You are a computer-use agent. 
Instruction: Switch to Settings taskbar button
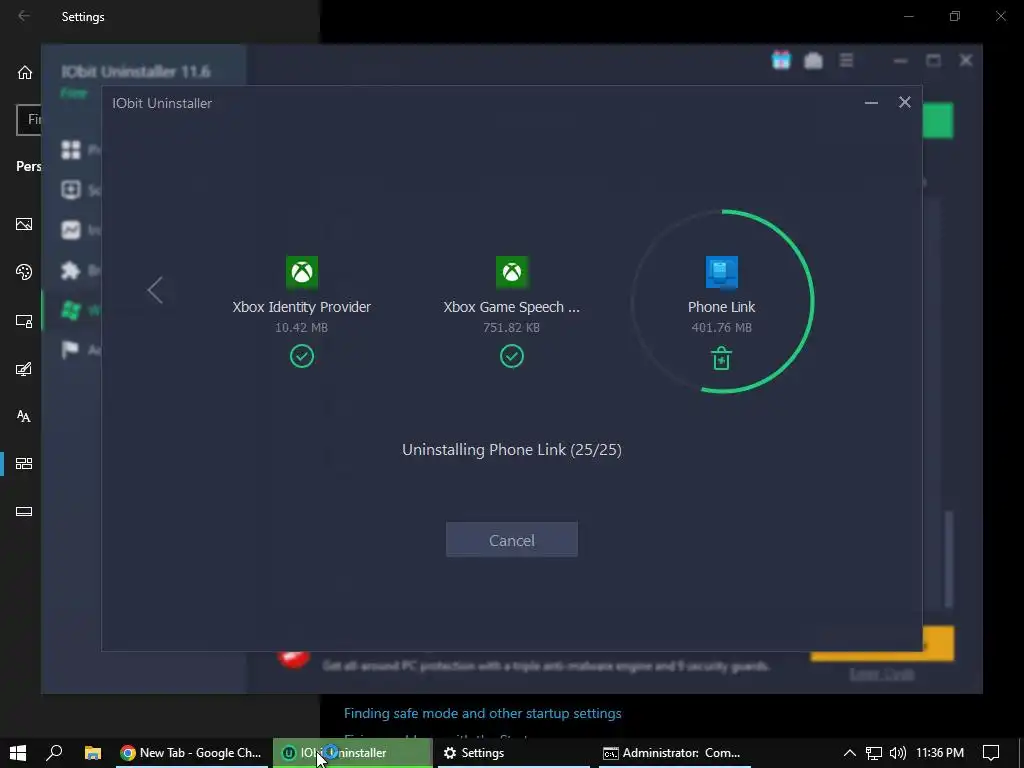coord(514,752)
